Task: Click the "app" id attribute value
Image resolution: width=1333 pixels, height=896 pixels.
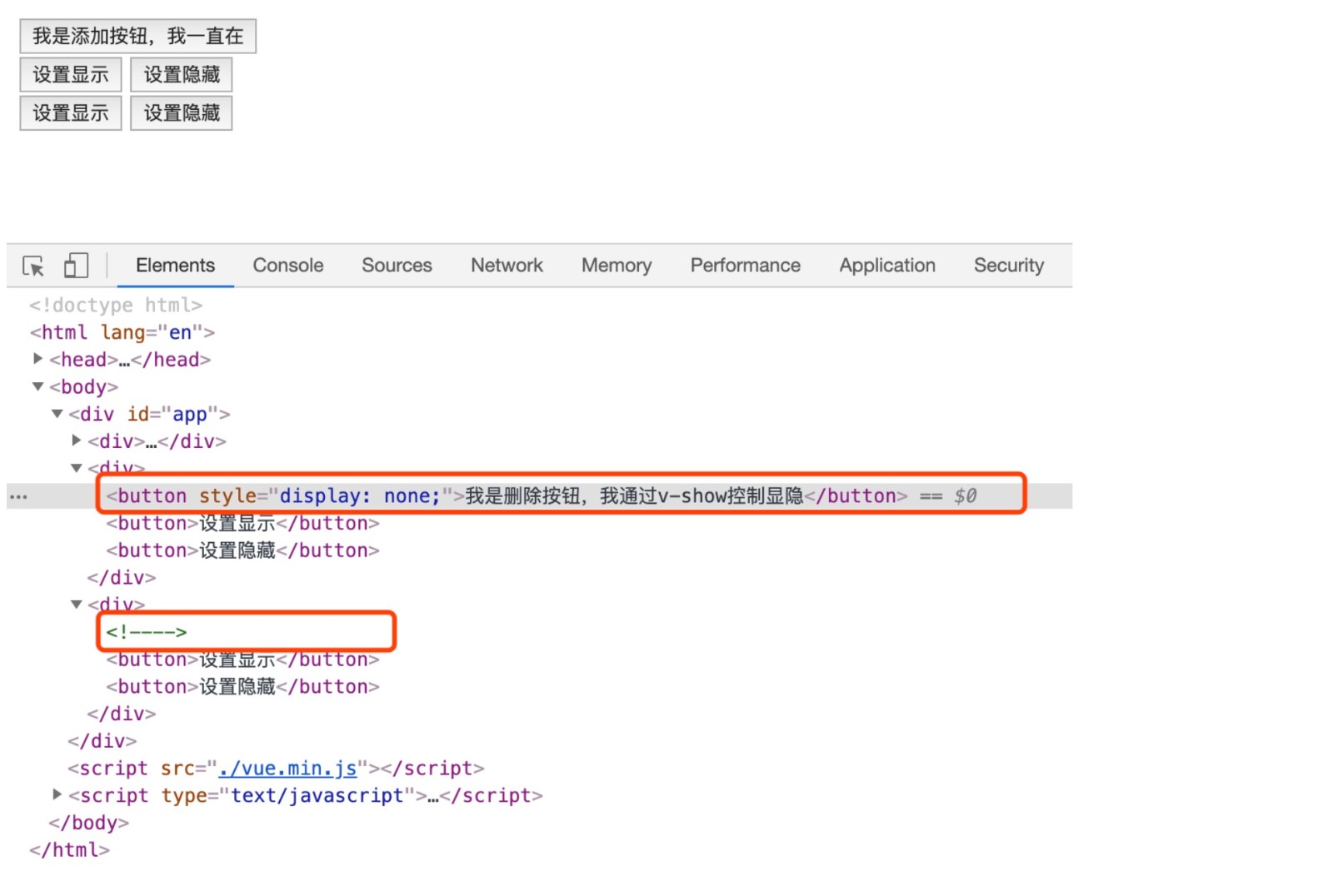Action: pyautogui.click(x=189, y=414)
